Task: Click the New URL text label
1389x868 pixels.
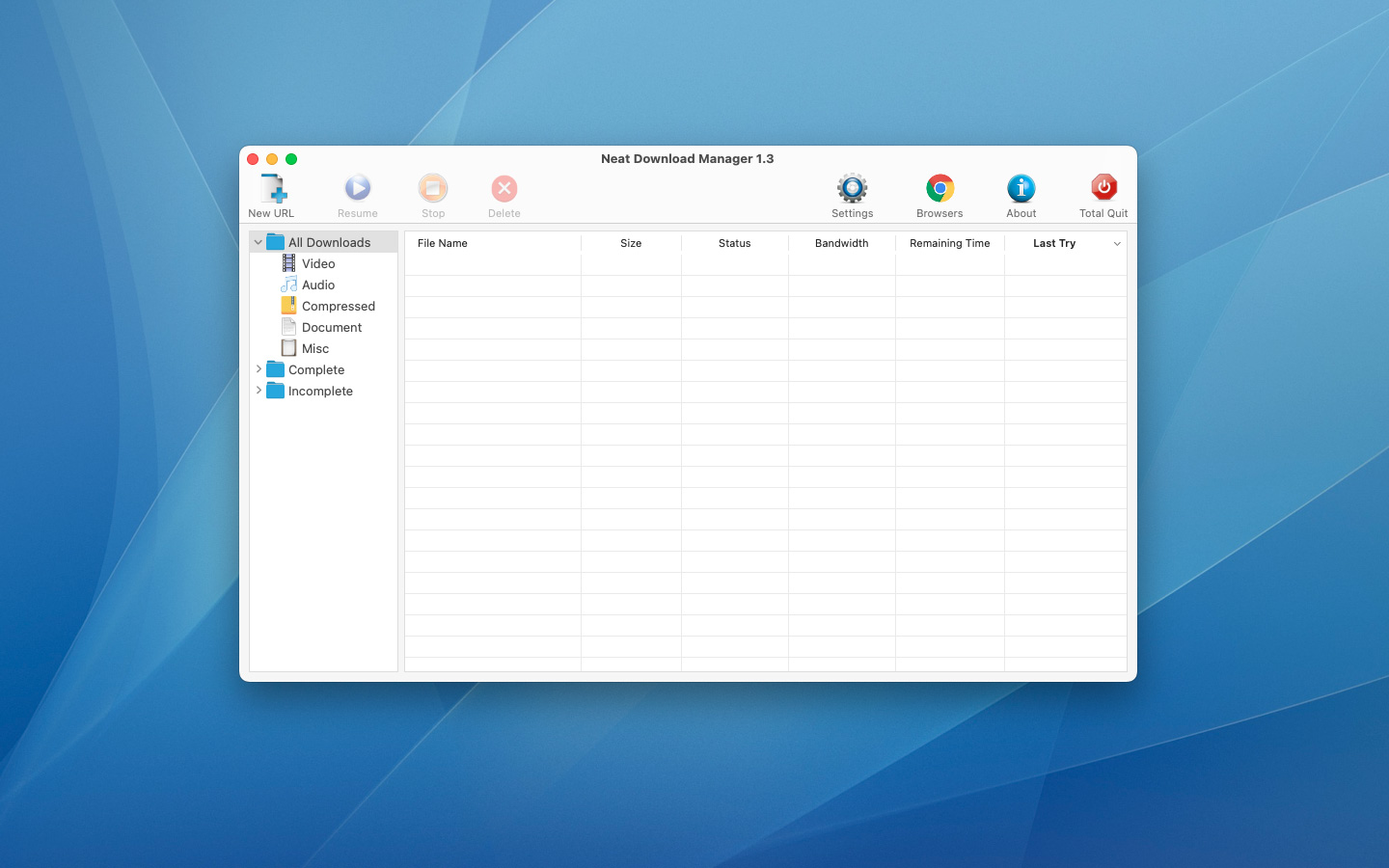Action: (271, 213)
